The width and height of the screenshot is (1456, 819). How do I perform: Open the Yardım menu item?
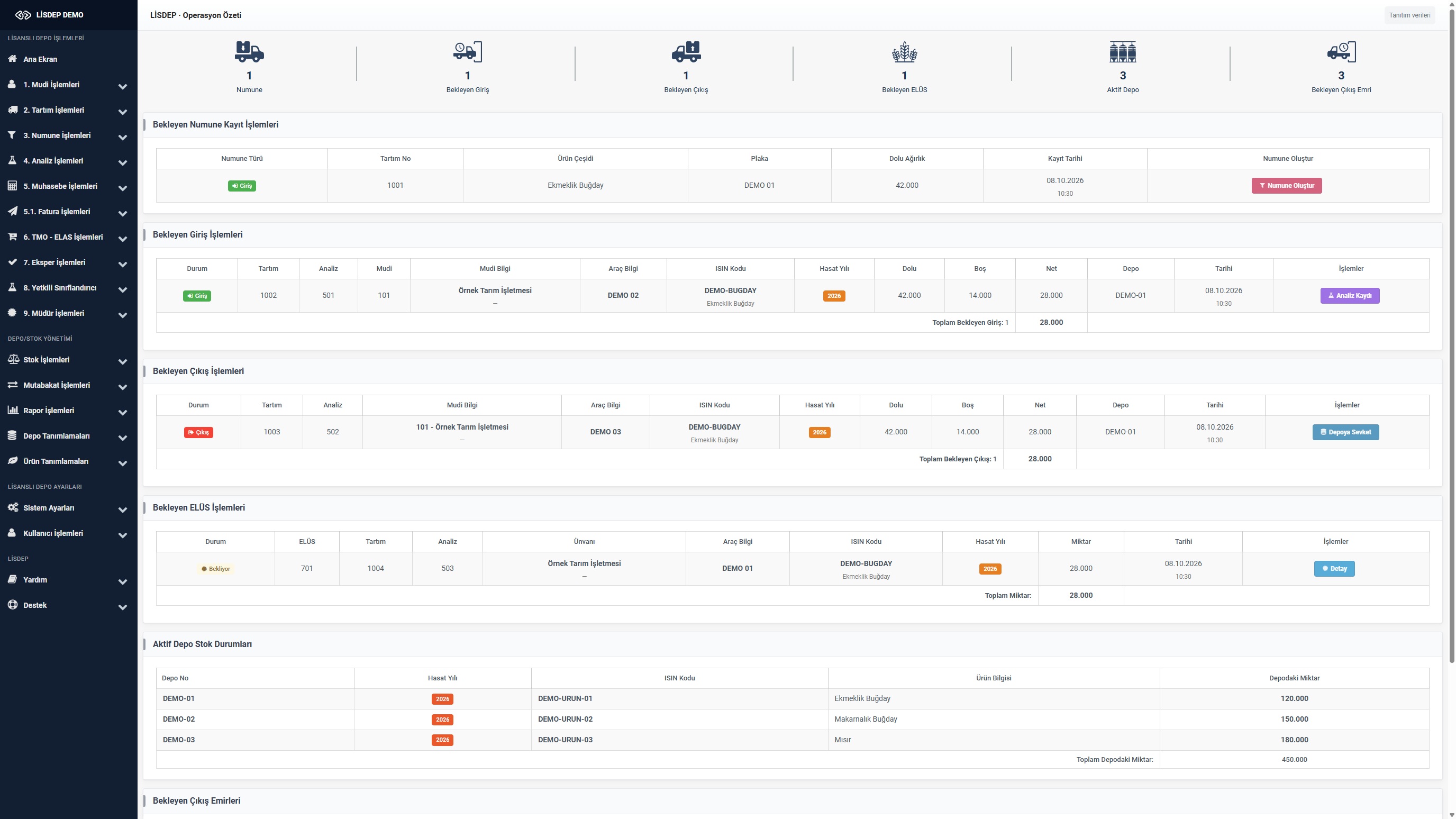[x=68, y=580]
